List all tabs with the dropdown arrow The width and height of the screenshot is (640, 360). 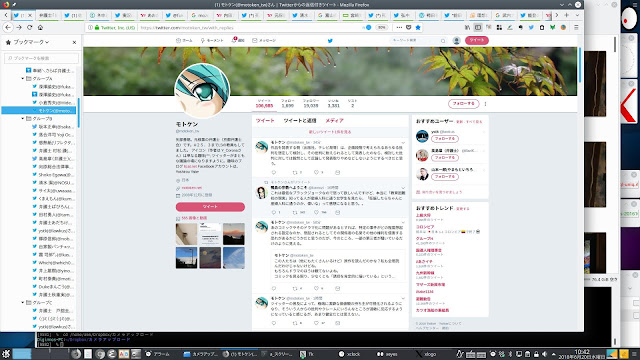pyautogui.click(x=577, y=15)
